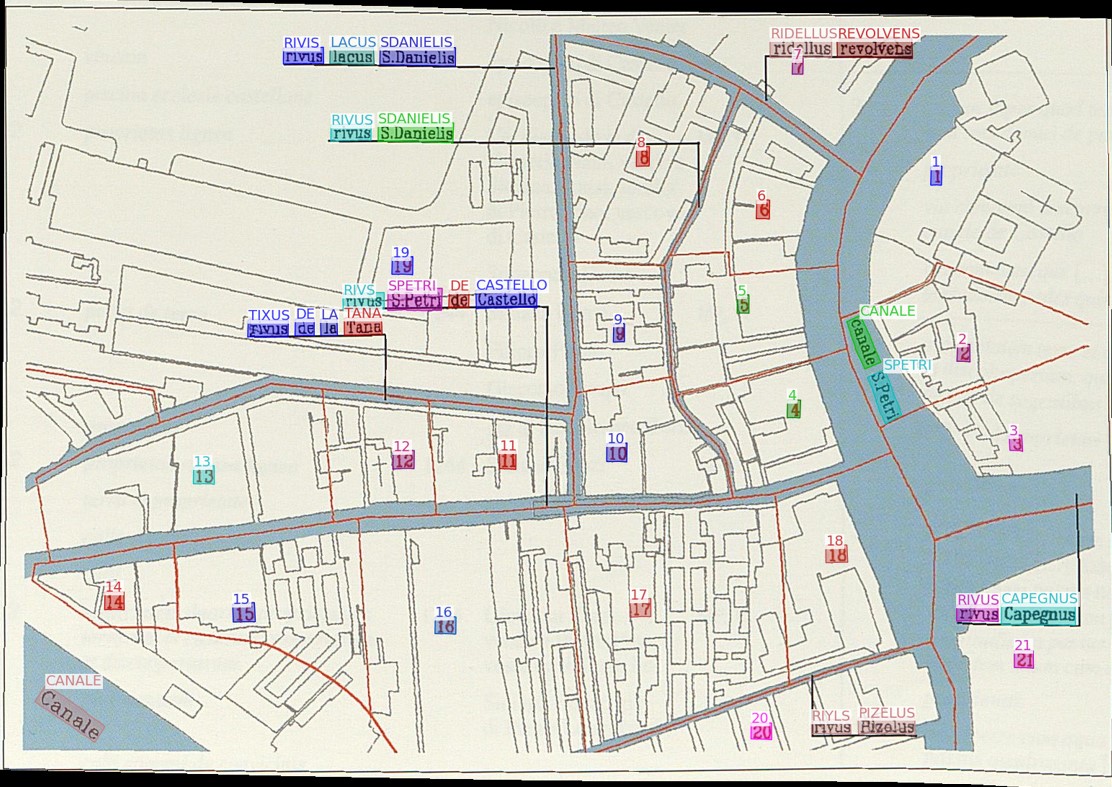This screenshot has width=1112, height=787.
Task: Click the 'Castello' label box
Action: pos(507,300)
